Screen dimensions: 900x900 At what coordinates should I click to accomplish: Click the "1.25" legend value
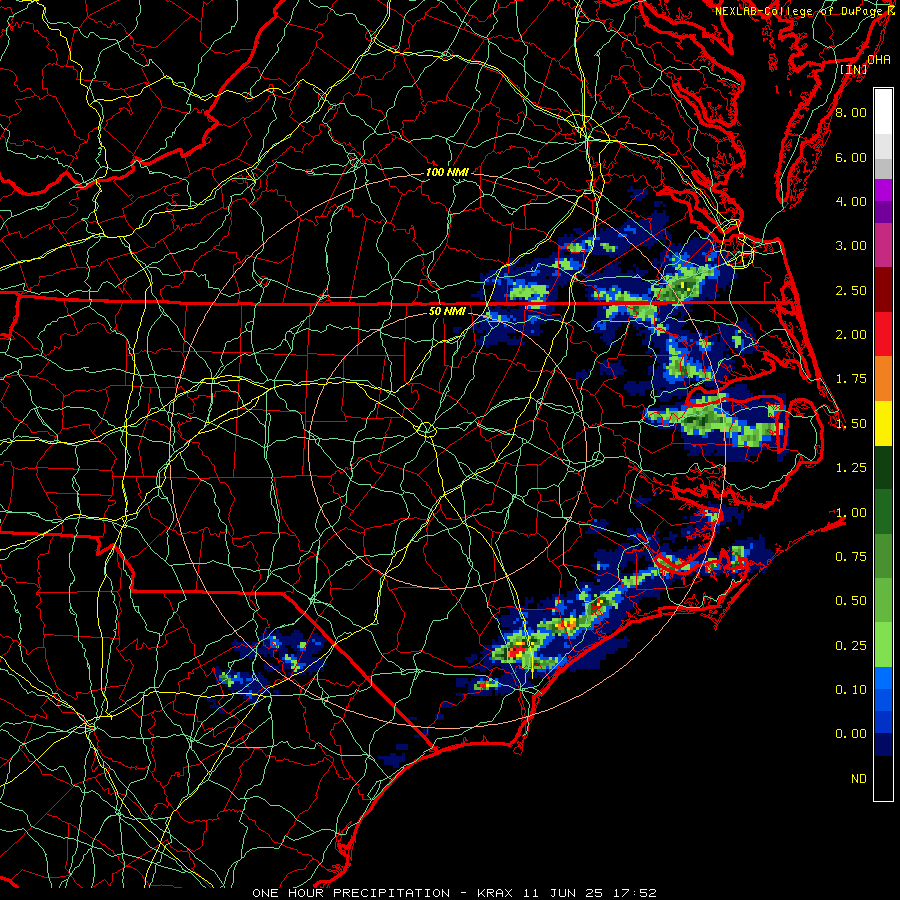pos(851,468)
